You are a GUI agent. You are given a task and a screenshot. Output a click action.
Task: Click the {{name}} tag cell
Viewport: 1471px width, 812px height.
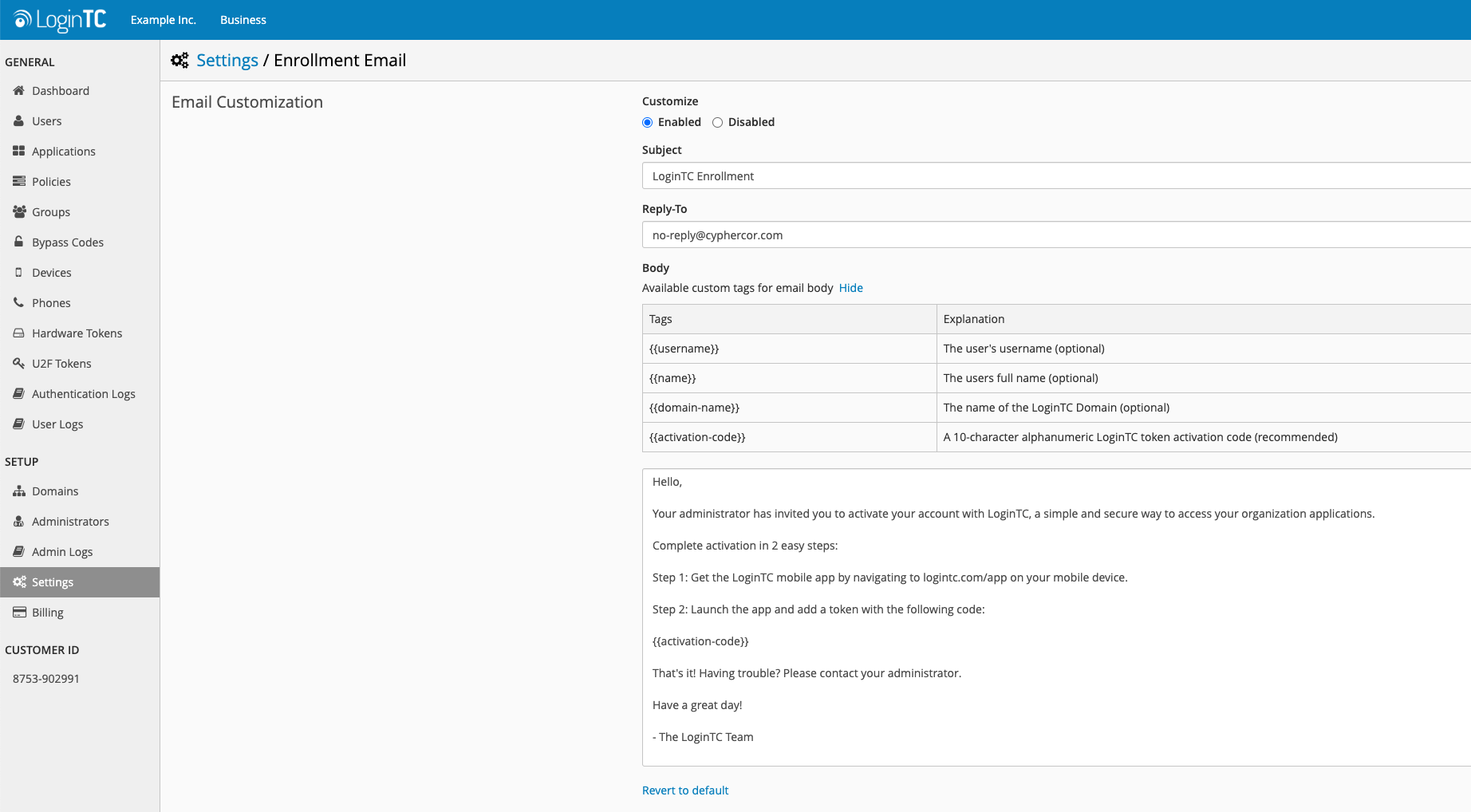pos(789,378)
